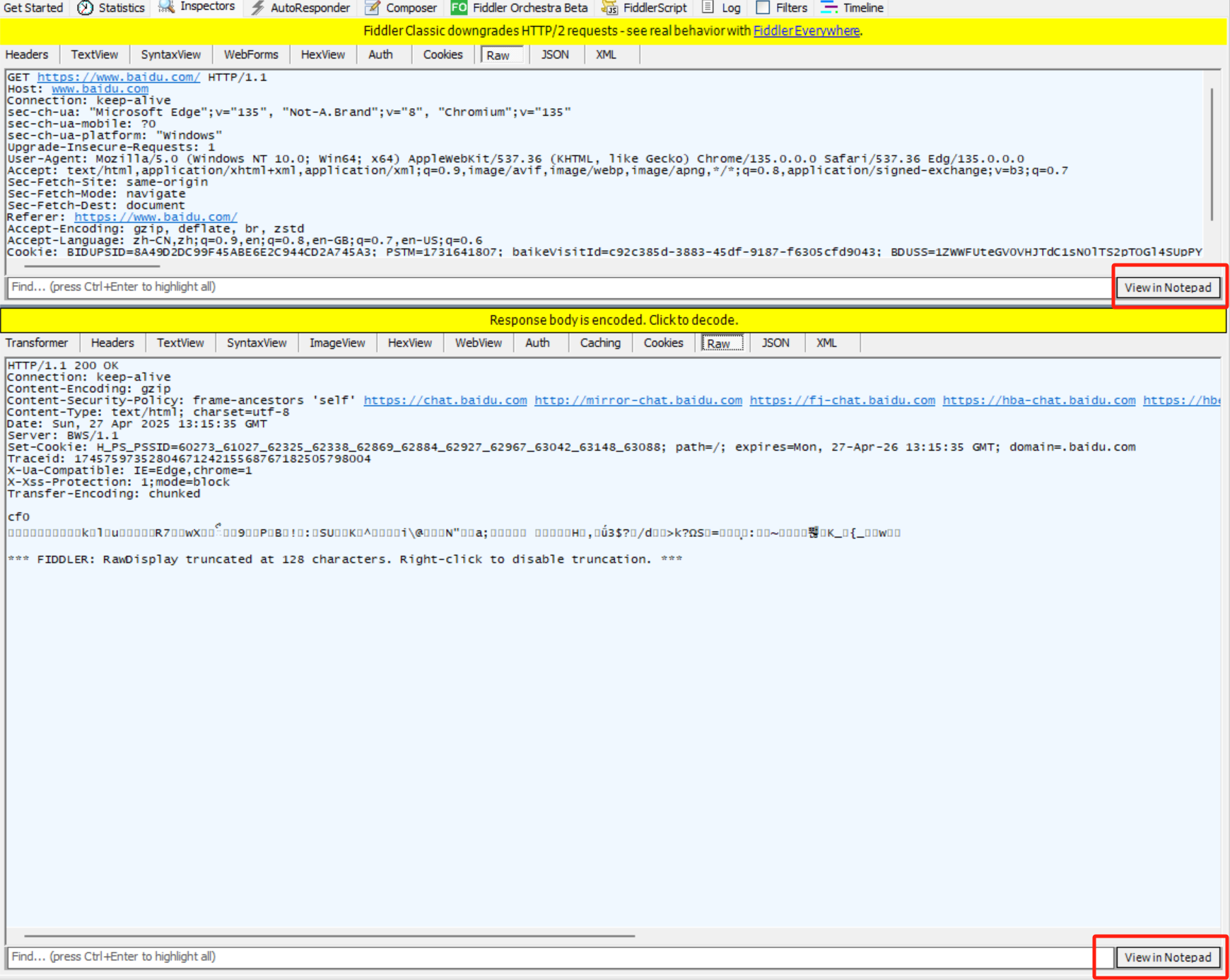Select request Auth inspector tab

pyautogui.click(x=380, y=55)
